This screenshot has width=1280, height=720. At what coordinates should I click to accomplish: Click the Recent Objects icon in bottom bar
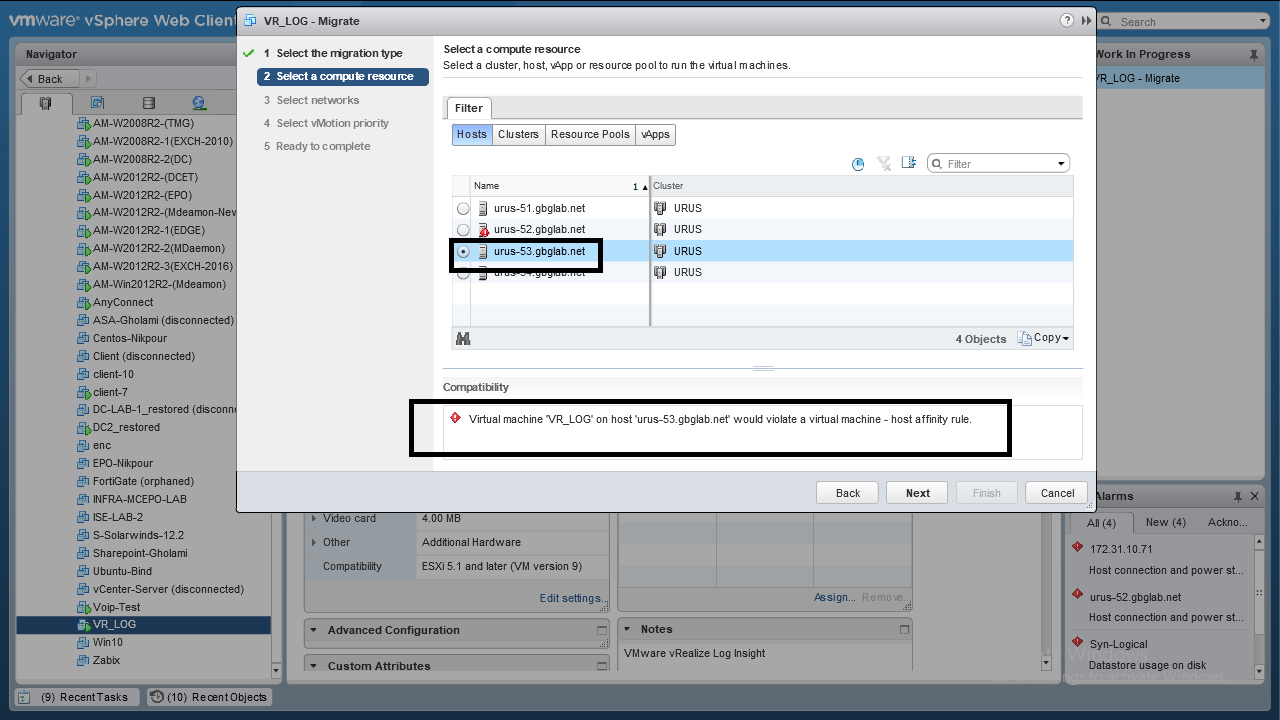[157, 697]
